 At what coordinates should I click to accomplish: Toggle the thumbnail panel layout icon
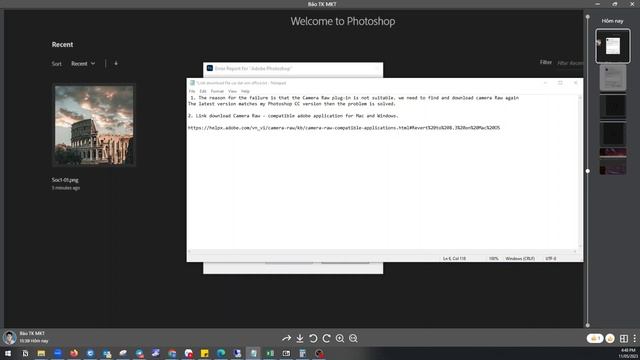tap(624, 338)
